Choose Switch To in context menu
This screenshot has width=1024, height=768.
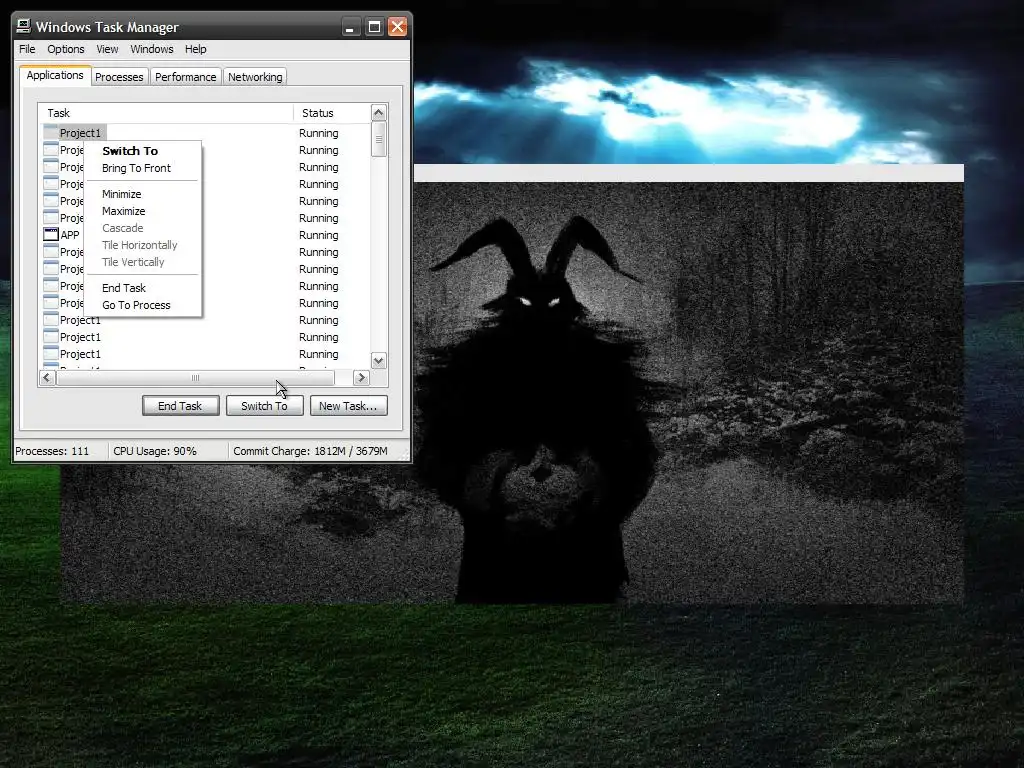142,151
